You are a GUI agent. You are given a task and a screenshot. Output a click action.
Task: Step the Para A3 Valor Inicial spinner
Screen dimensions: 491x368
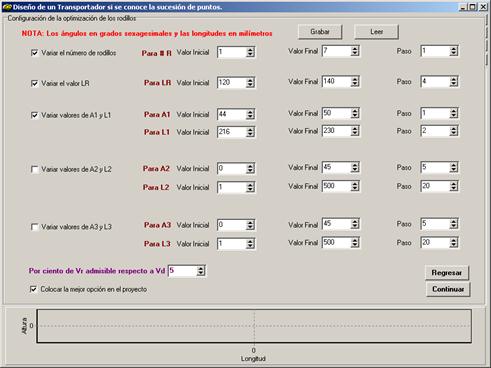250,225
